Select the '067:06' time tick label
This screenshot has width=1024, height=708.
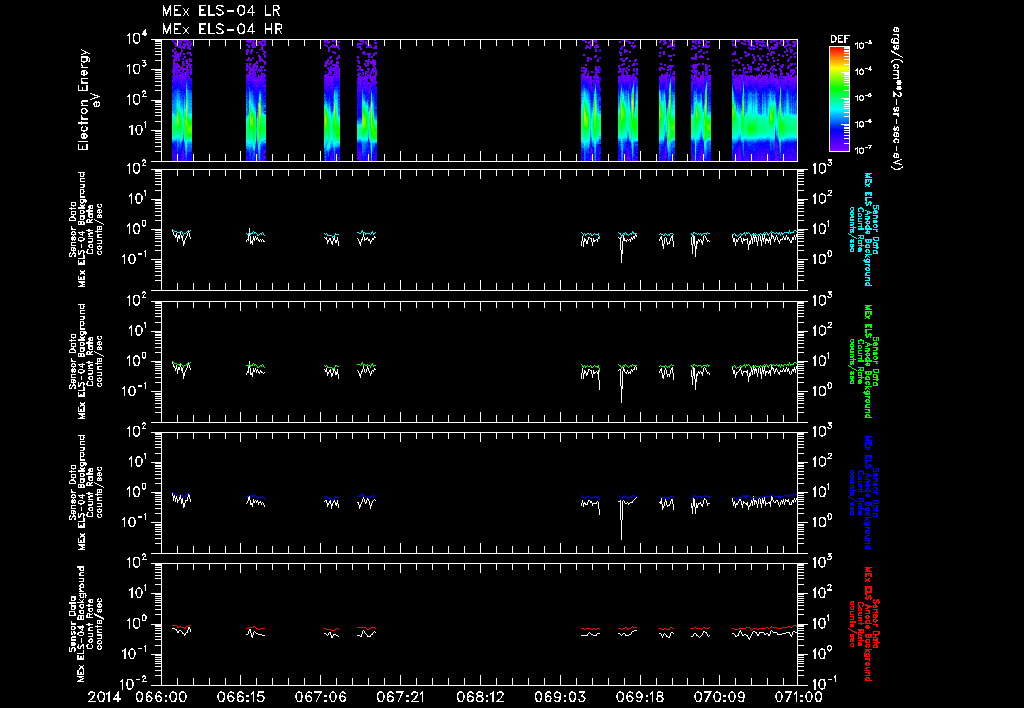pos(320,697)
